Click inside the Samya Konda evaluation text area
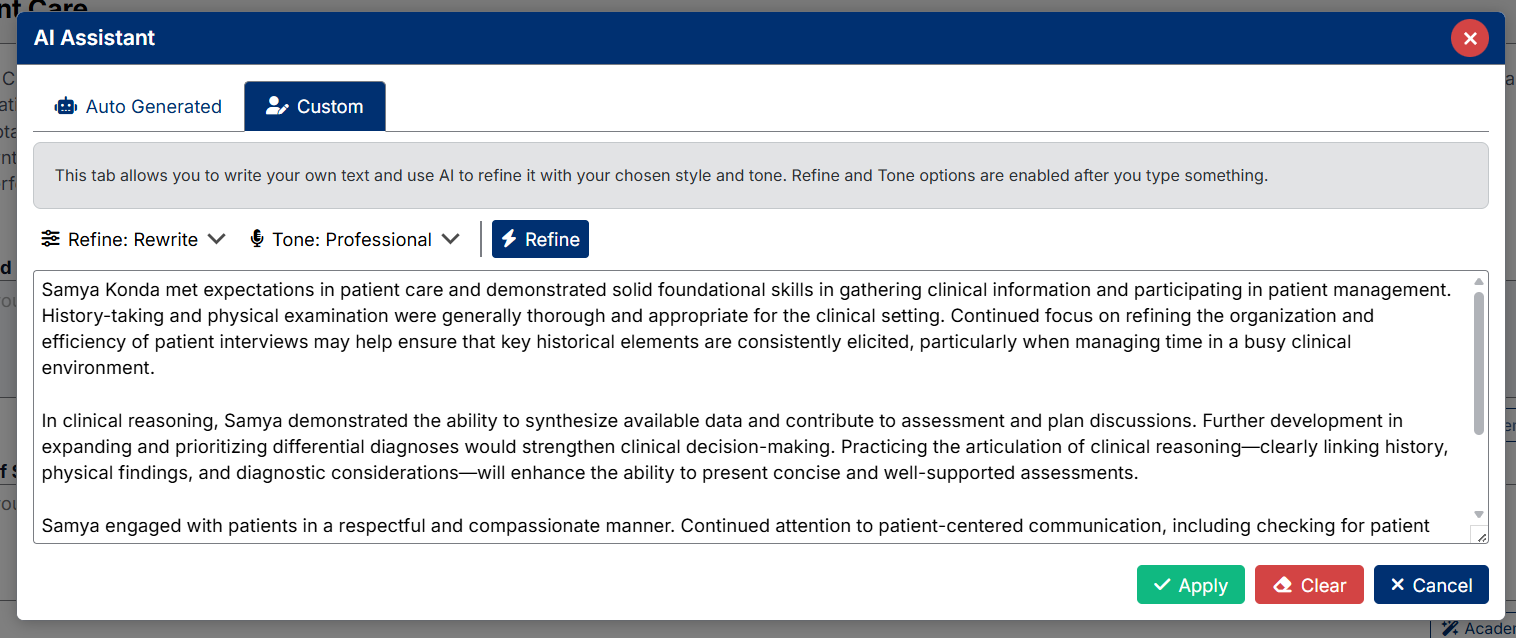This screenshot has width=1516, height=638. tap(752, 407)
